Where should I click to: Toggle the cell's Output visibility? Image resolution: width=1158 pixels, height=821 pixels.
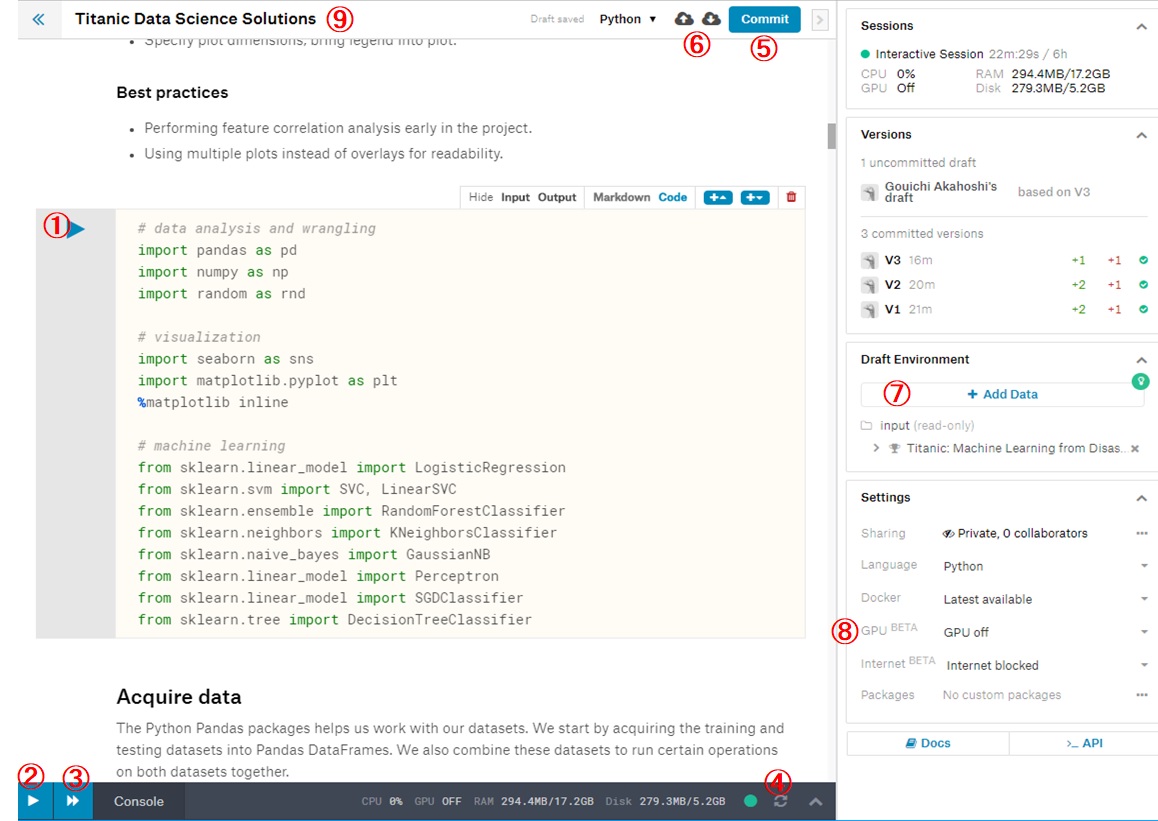tap(557, 197)
